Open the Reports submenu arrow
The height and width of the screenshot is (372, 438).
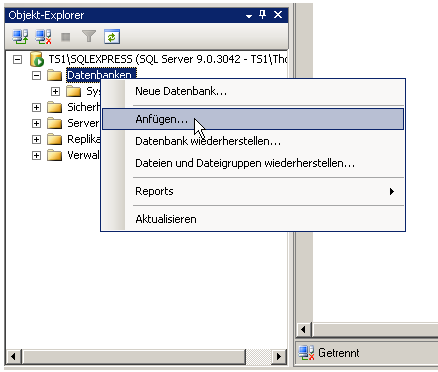click(392, 191)
